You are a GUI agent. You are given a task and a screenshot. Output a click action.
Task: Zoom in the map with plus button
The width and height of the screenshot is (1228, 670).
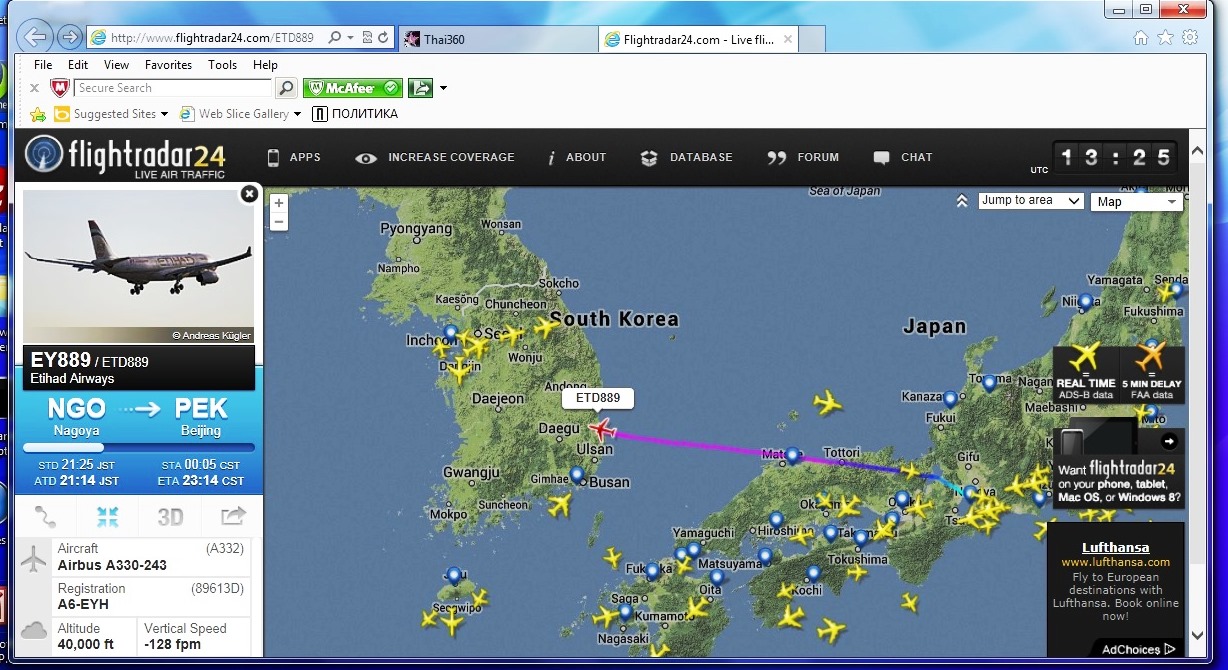[x=279, y=203]
